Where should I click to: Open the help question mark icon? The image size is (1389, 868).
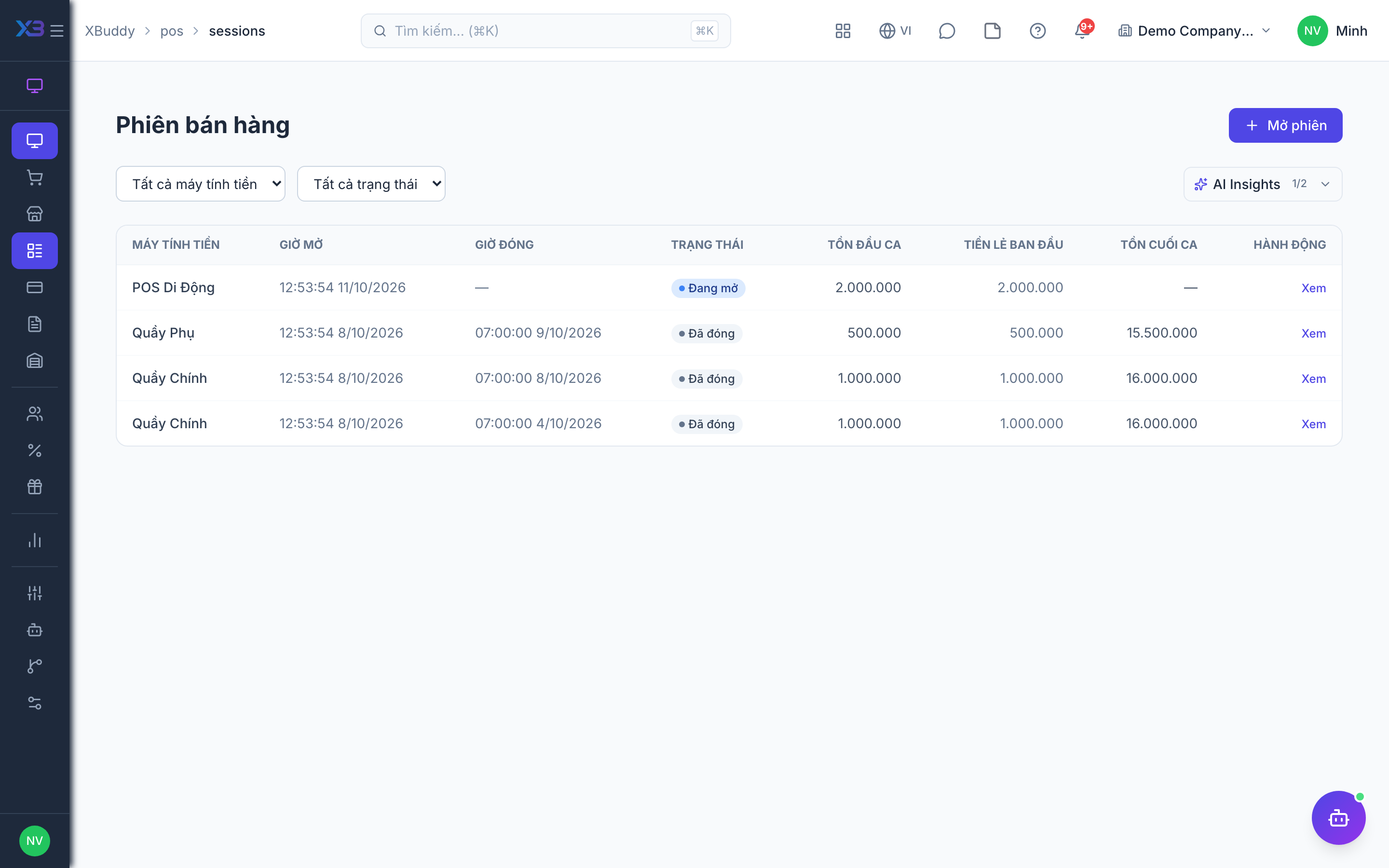[x=1038, y=31]
